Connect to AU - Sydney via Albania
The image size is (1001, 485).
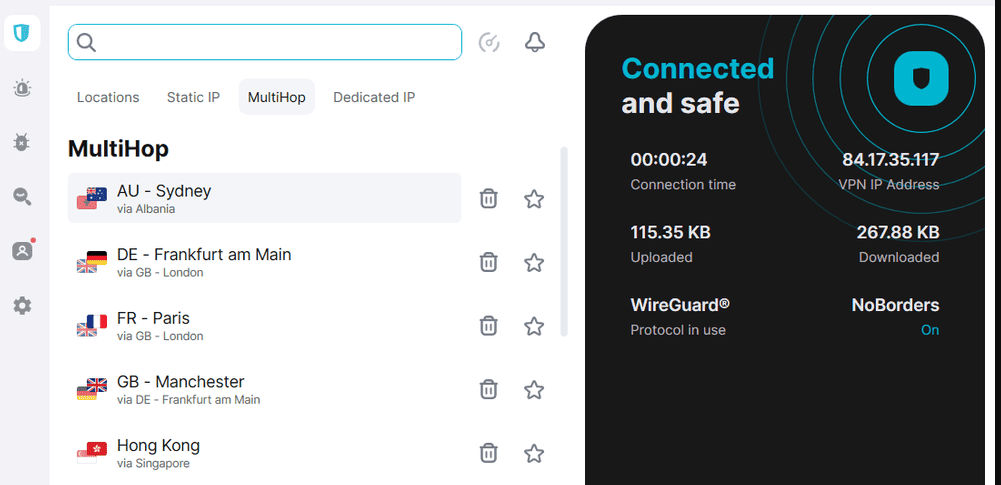264,198
